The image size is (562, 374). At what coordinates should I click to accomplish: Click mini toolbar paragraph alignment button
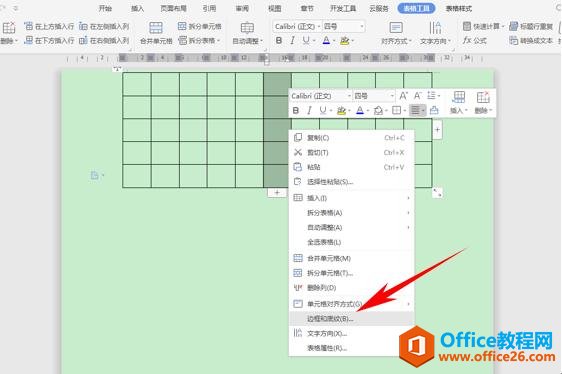coord(417,110)
